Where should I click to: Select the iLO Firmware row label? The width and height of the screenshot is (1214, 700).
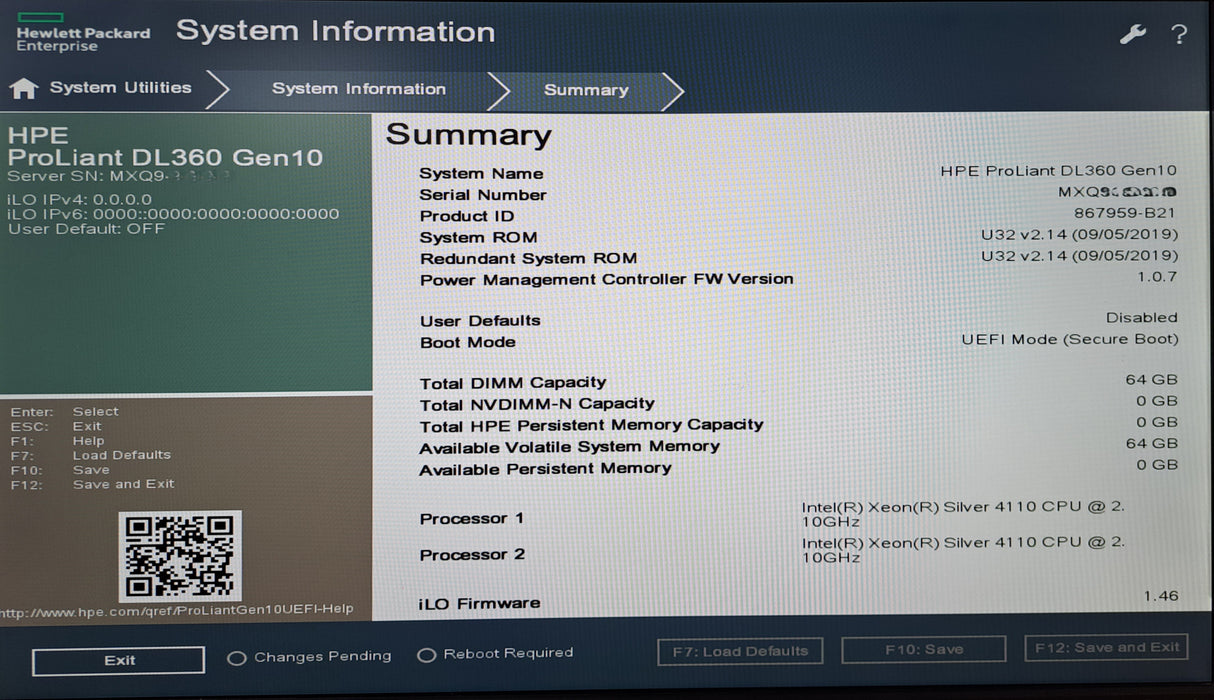(x=480, y=604)
